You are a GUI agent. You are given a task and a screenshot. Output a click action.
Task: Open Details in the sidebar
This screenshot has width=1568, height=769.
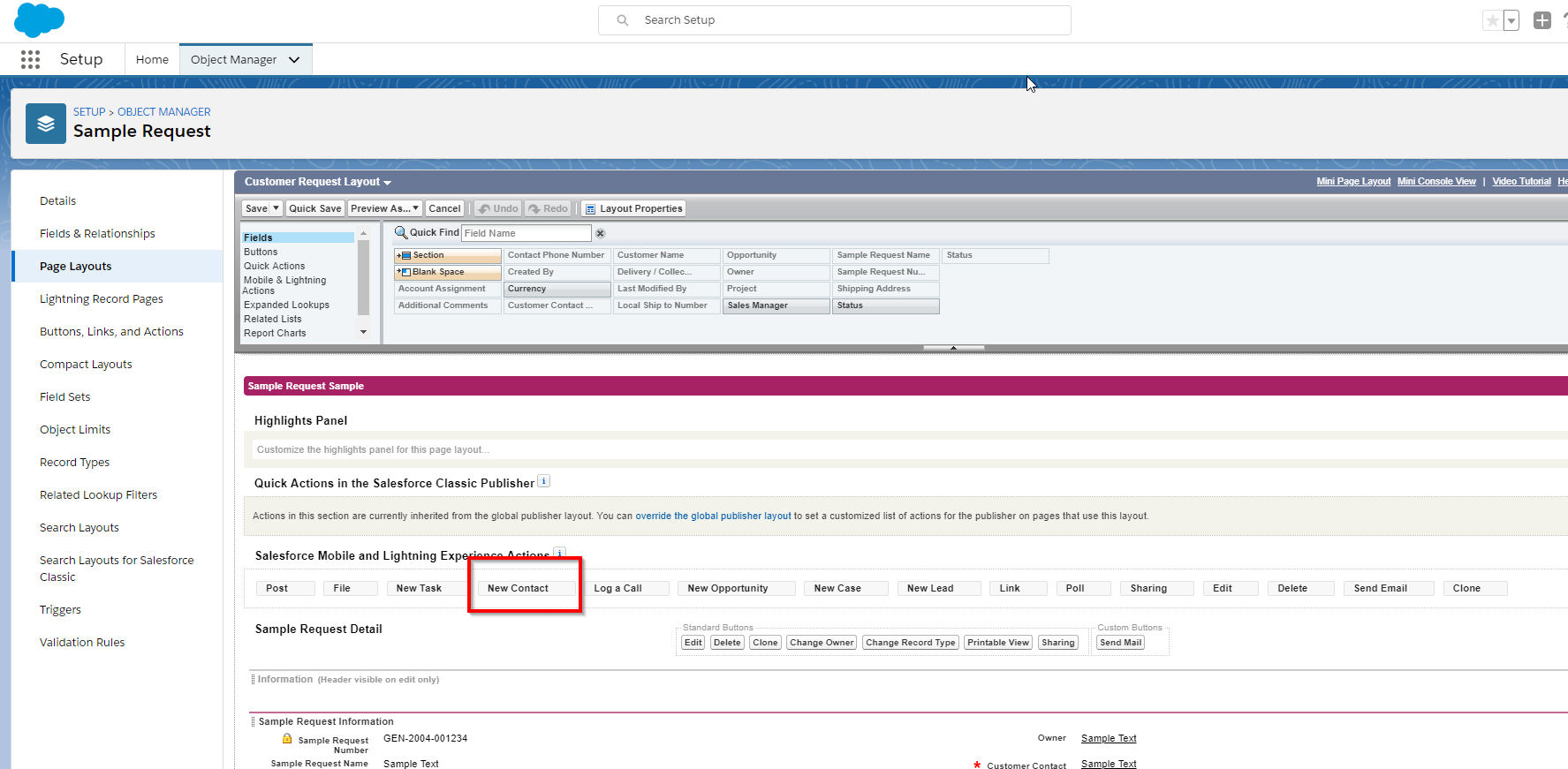(x=58, y=201)
